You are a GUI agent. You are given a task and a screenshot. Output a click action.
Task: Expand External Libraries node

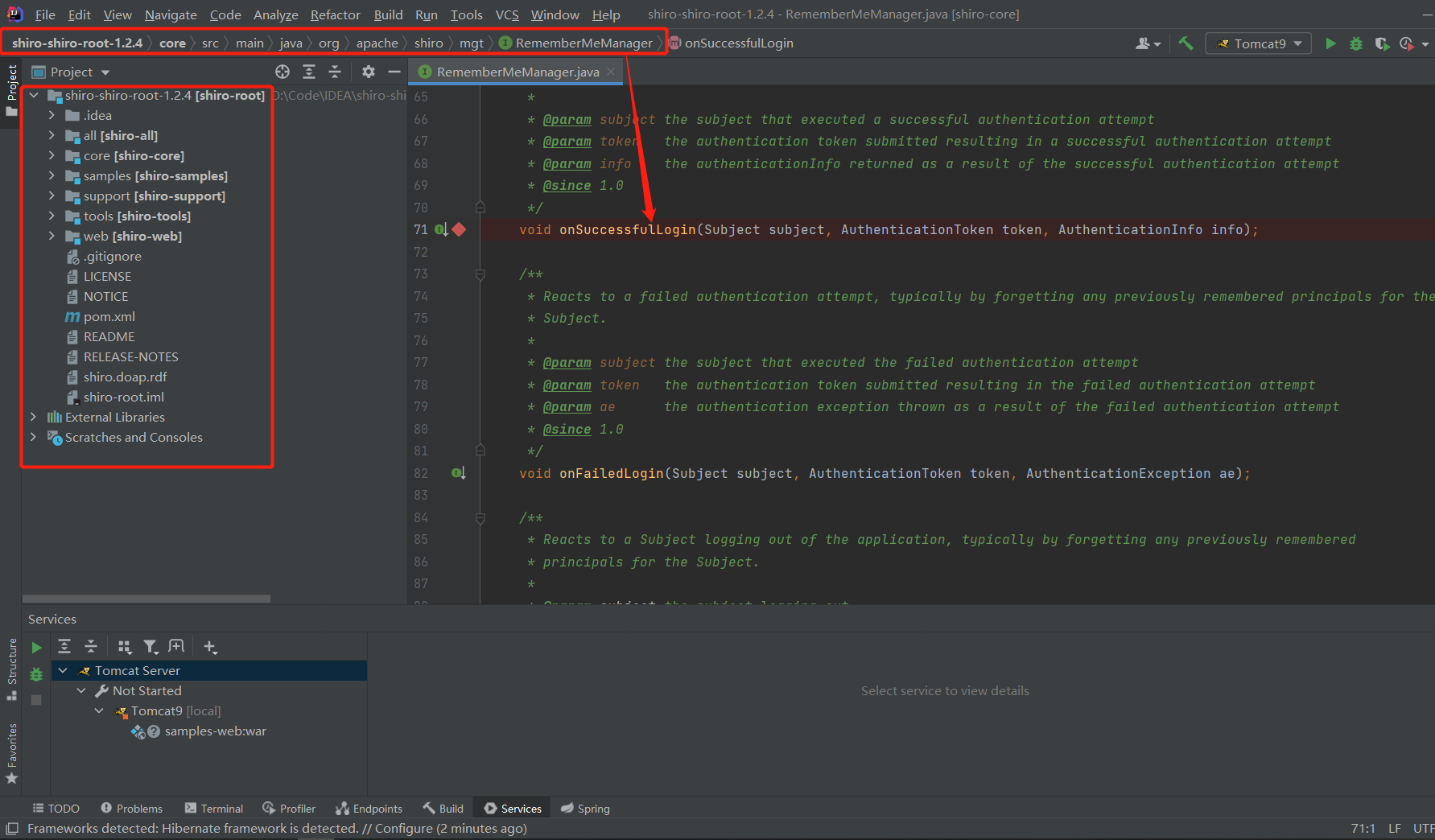[x=33, y=417]
